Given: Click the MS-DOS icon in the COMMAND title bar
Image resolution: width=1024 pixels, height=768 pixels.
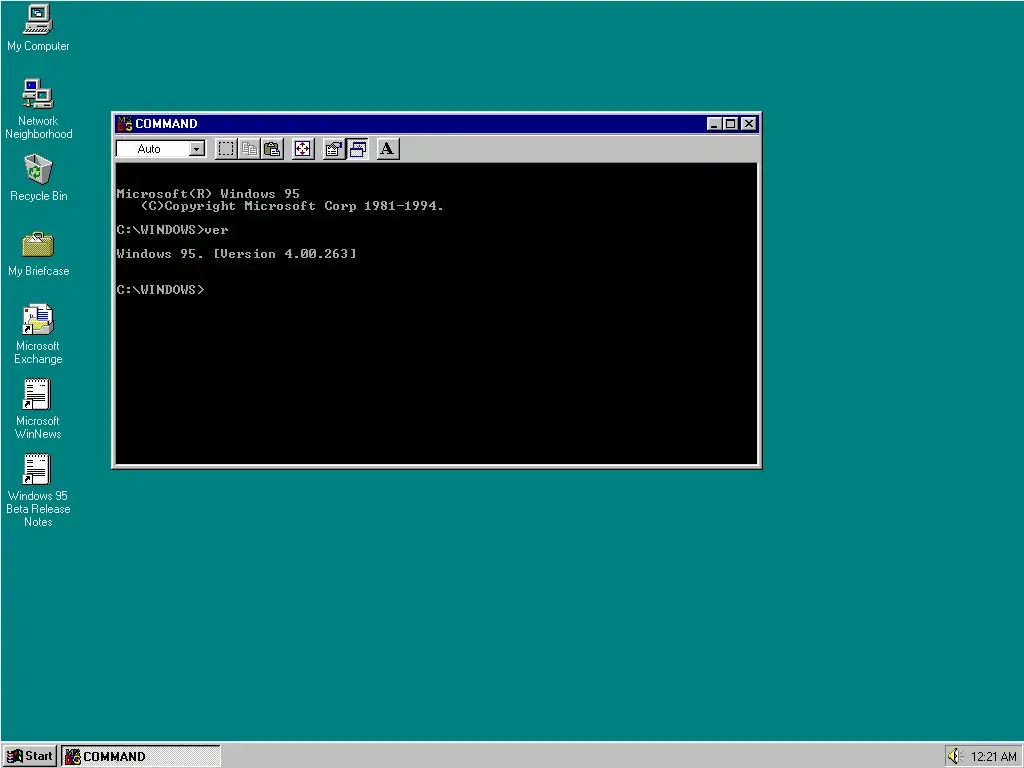Looking at the screenshot, I should 124,123.
